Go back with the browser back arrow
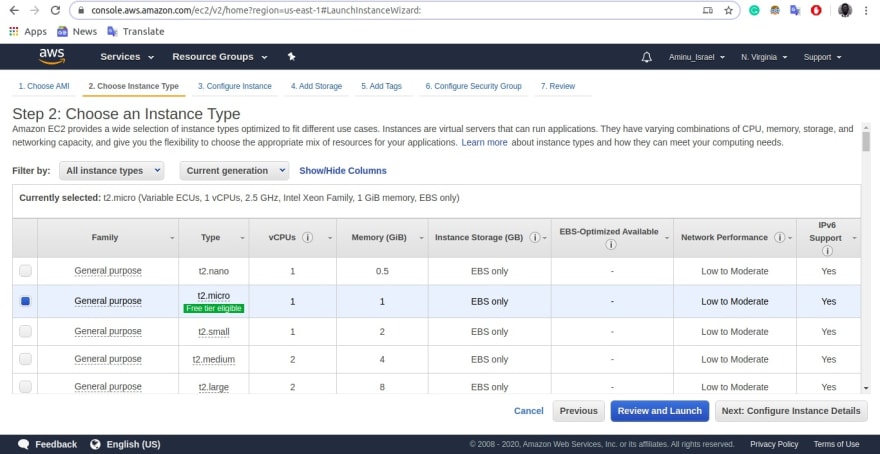This screenshot has height=454, width=880. 14,10
